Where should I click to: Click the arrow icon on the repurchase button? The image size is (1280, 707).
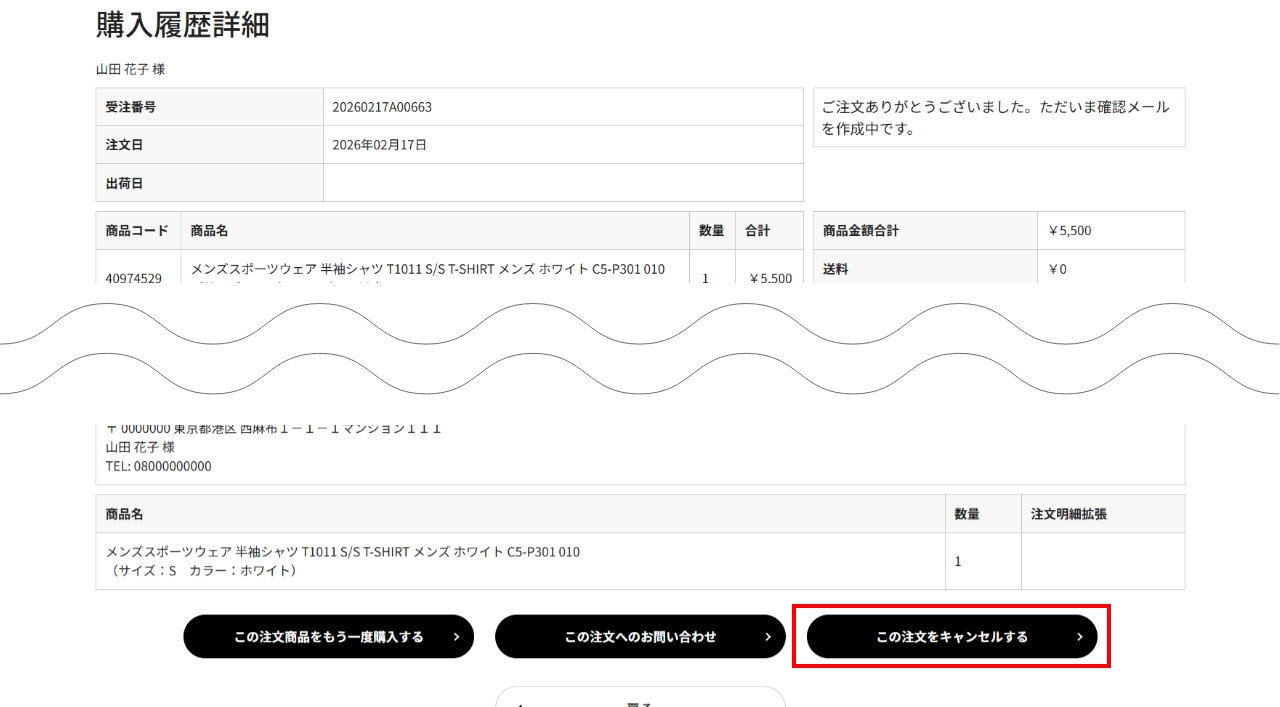(456, 637)
